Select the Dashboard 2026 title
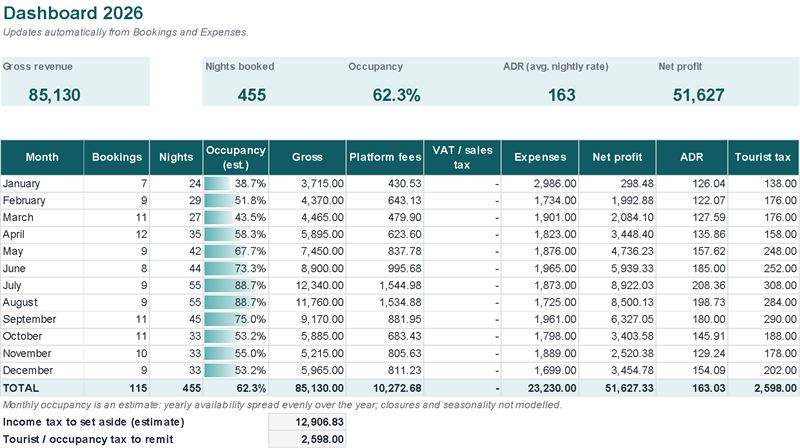Image resolution: width=800 pixels, height=448 pixels. coord(73,13)
